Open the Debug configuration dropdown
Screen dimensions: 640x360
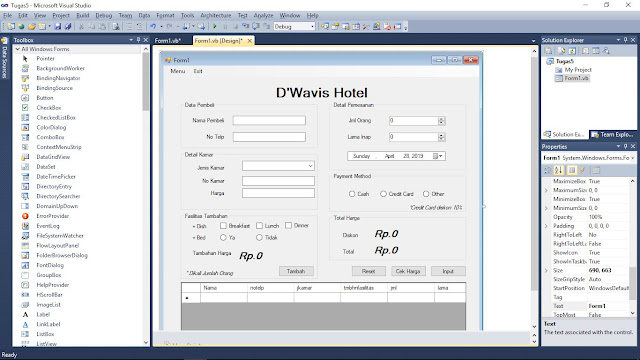point(313,27)
